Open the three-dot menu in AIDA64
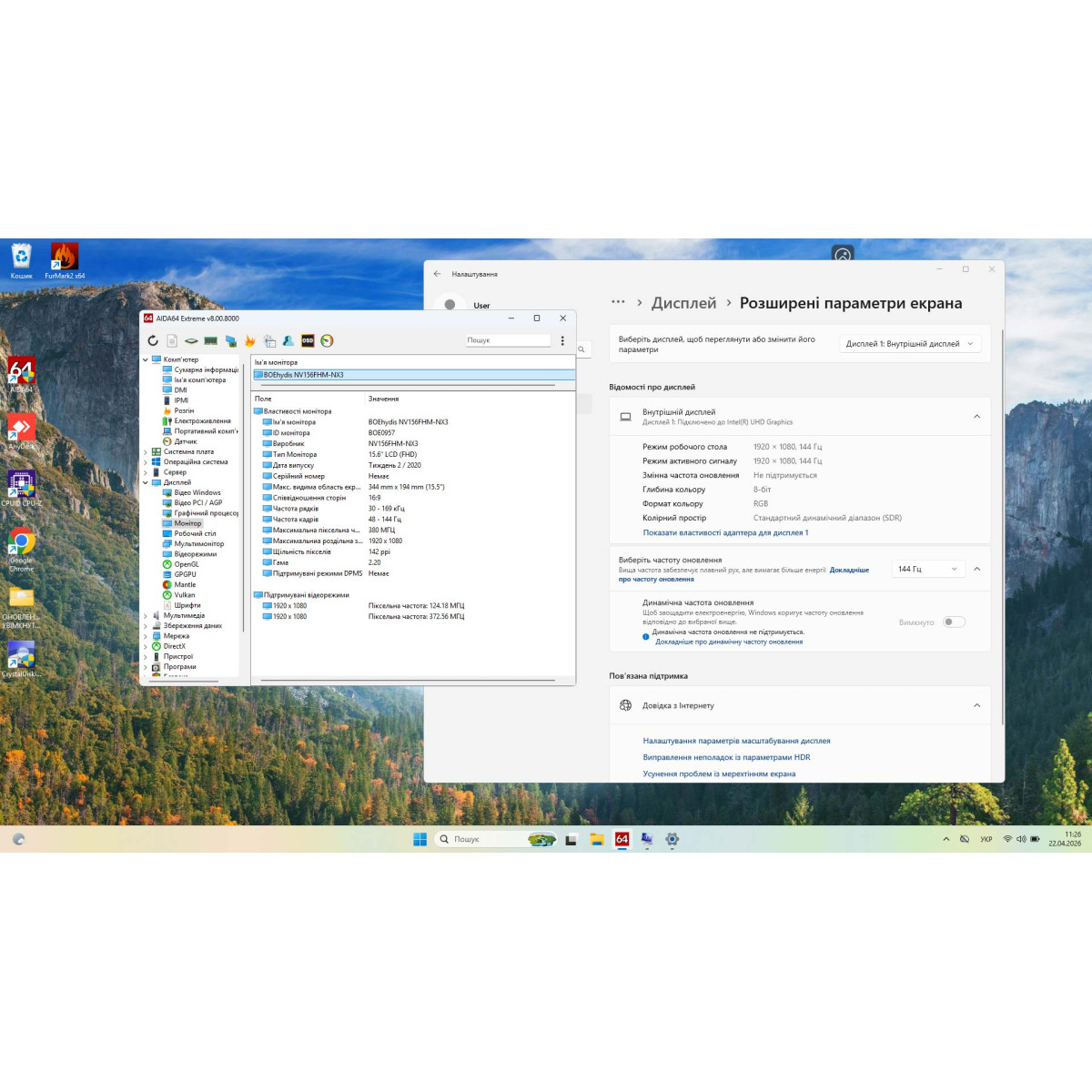Viewport: 1092px width, 1092px height. [562, 340]
